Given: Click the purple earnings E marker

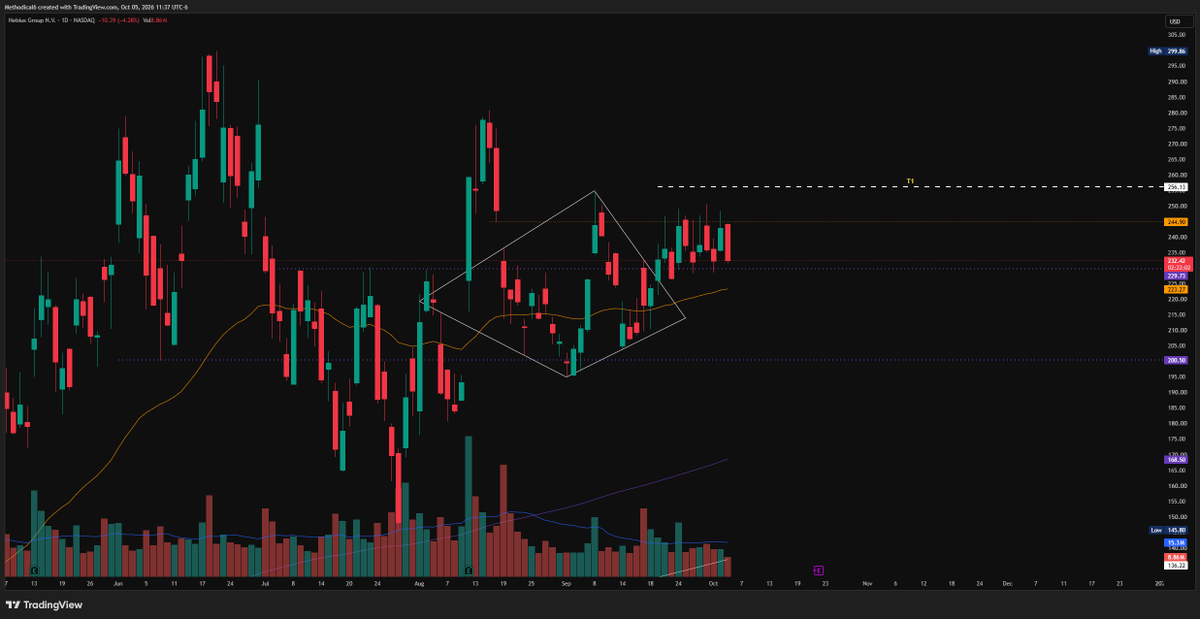Looking at the screenshot, I should pyautogui.click(x=818, y=569).
